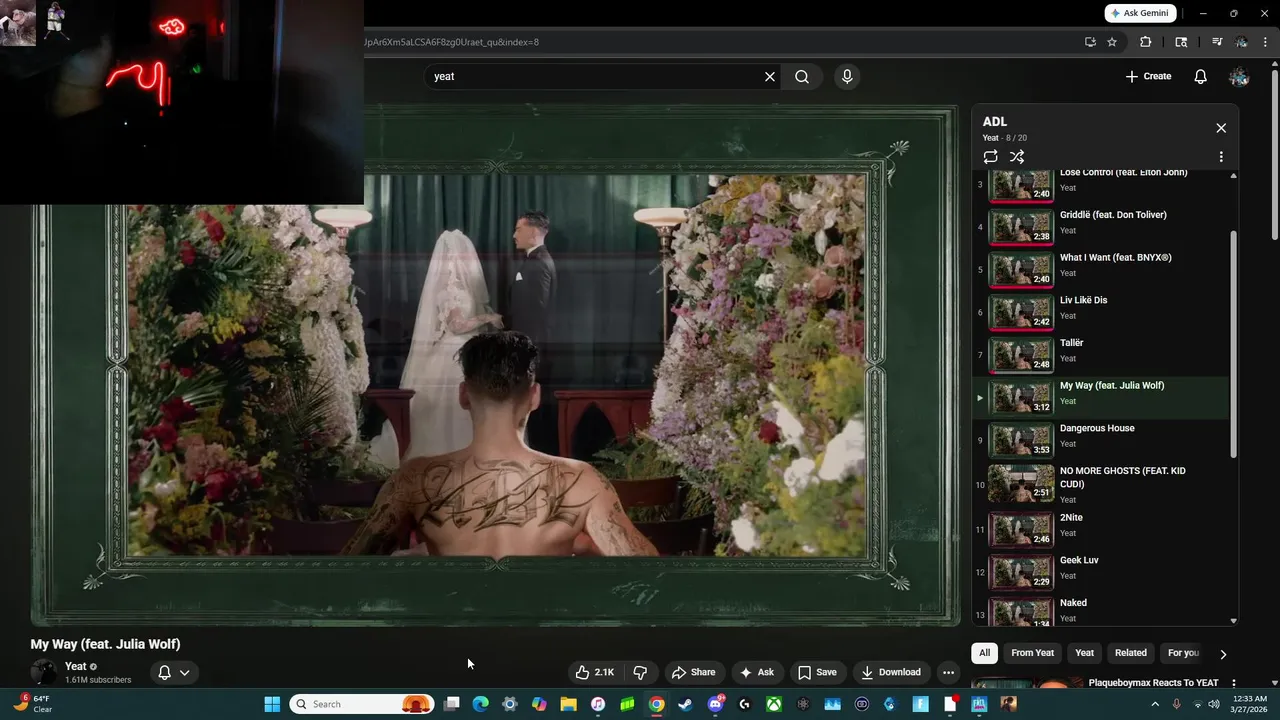Click the search magnifier button
Image resolution: width=1280 pixels, height=720 pixels.
click(802, 77)
